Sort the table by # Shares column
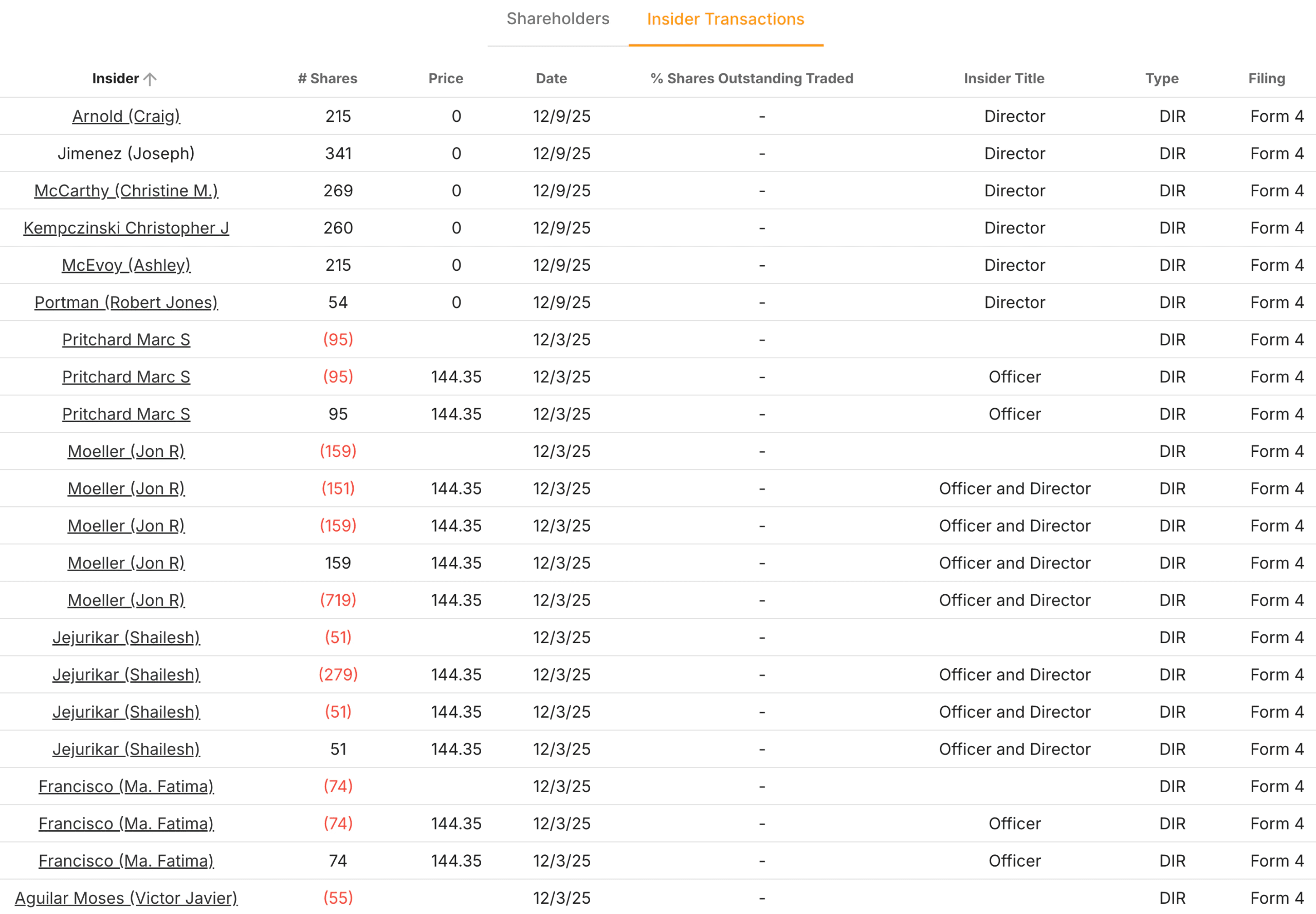Image resolution: width=1316 pixels, height=914 pixels. 327,79
